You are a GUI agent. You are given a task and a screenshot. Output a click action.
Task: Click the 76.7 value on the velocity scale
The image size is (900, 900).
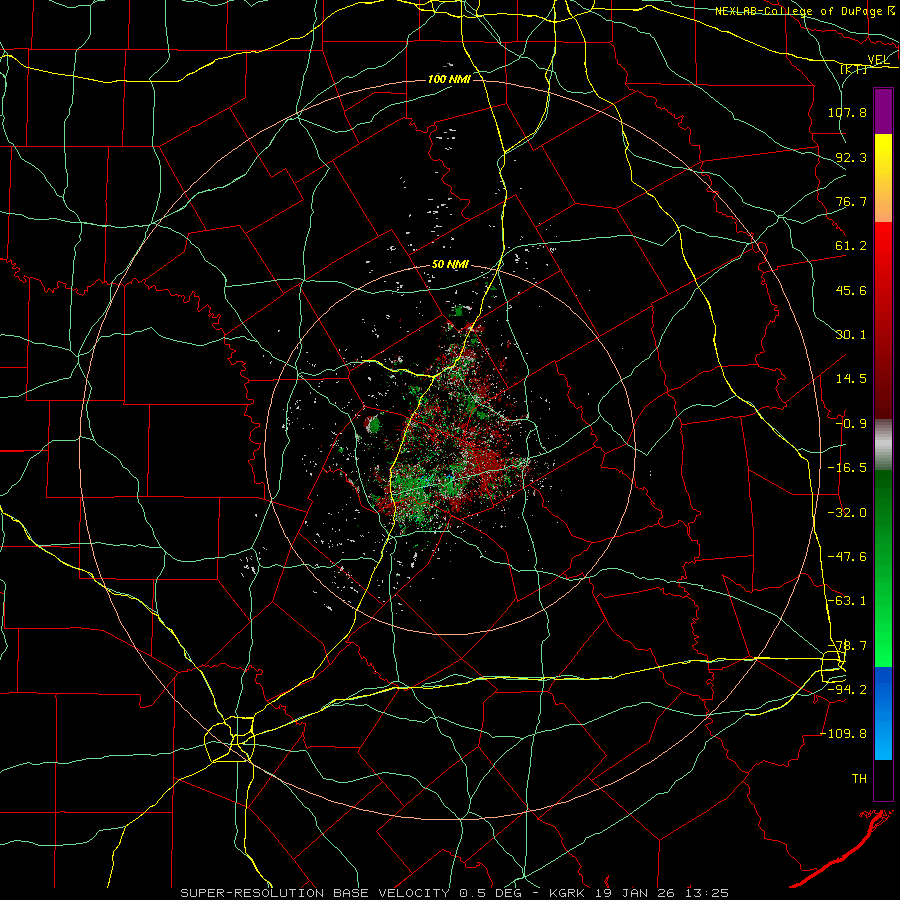[851, 201]
